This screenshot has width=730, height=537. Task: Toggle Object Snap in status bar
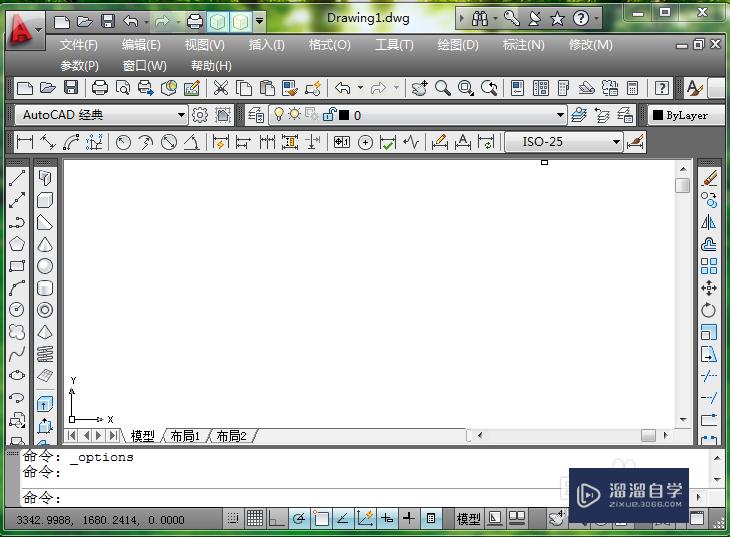coord(321,518)
